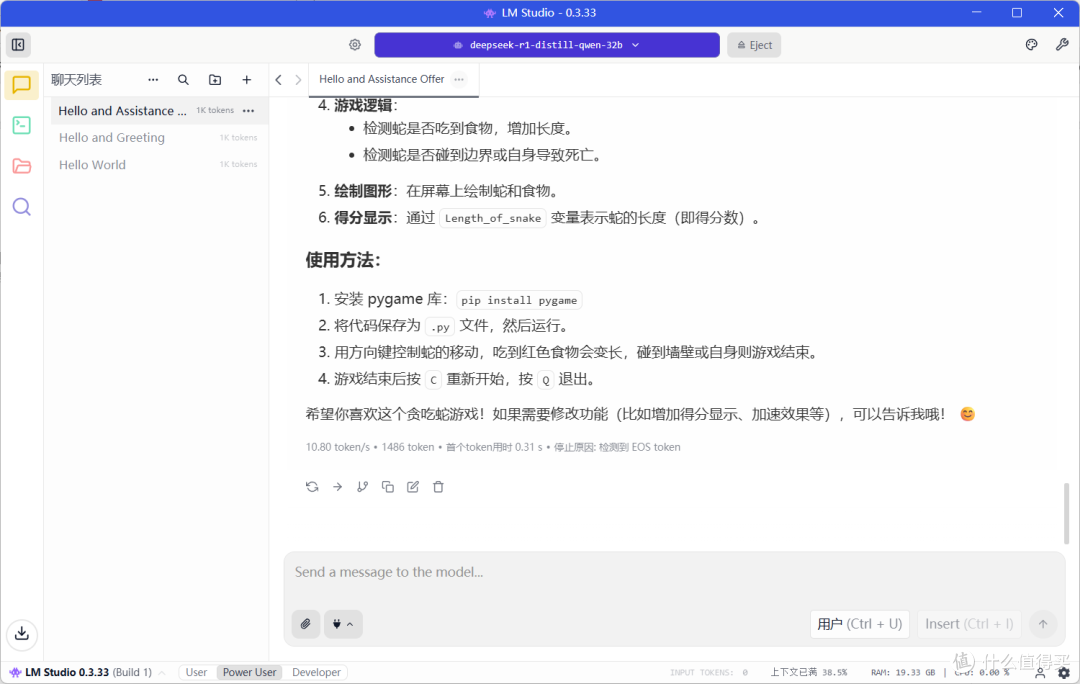Toggle the left sidebar panel icon
This screenshot has height=684, width=1080.
click(18, 45)
